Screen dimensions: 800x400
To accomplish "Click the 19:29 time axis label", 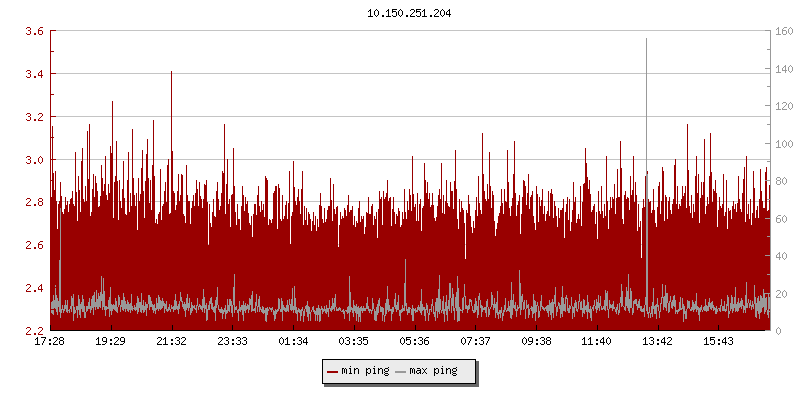I will pos(111,342).
